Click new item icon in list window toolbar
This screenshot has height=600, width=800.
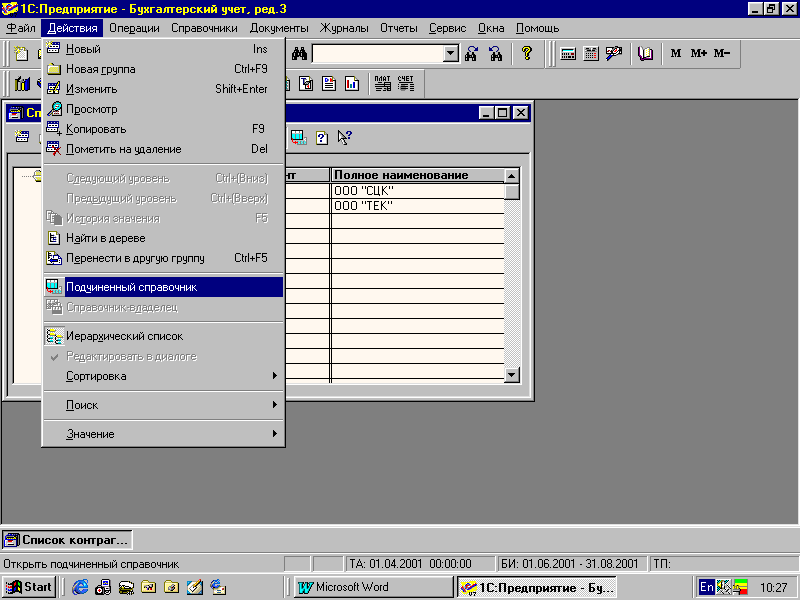[x=22, y=137]
